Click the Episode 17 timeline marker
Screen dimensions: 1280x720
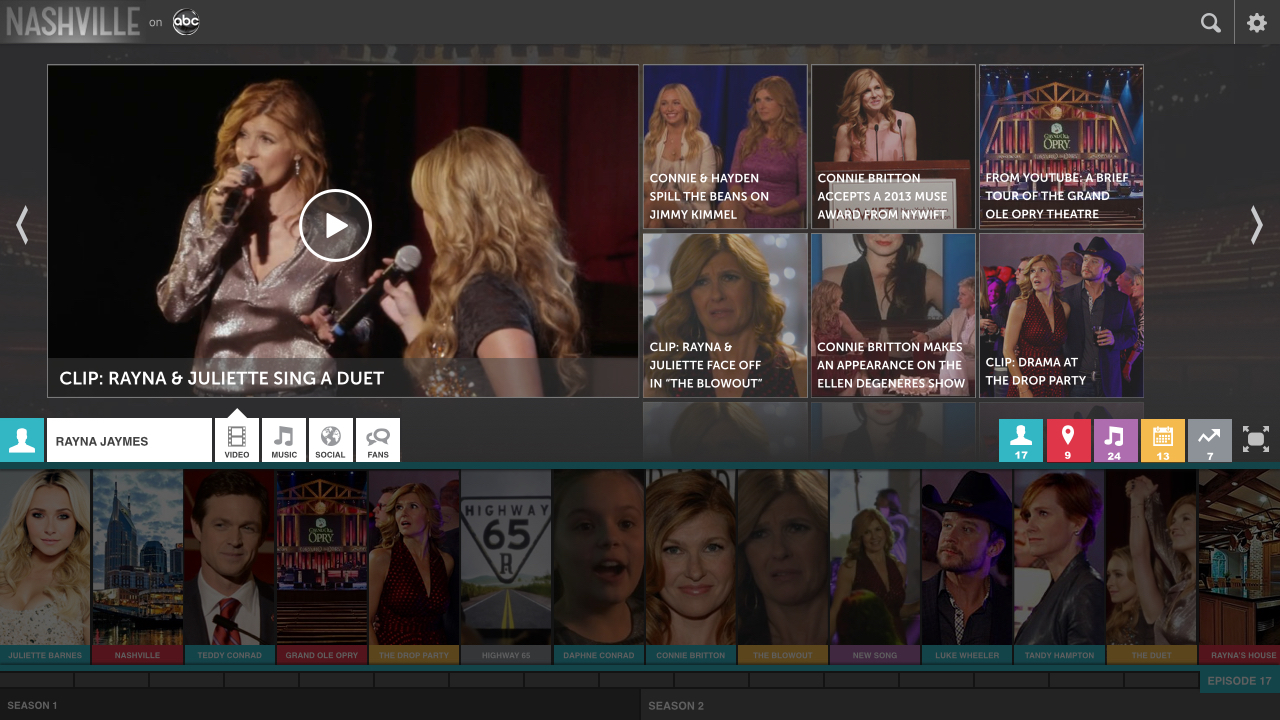pos(1239,681)
